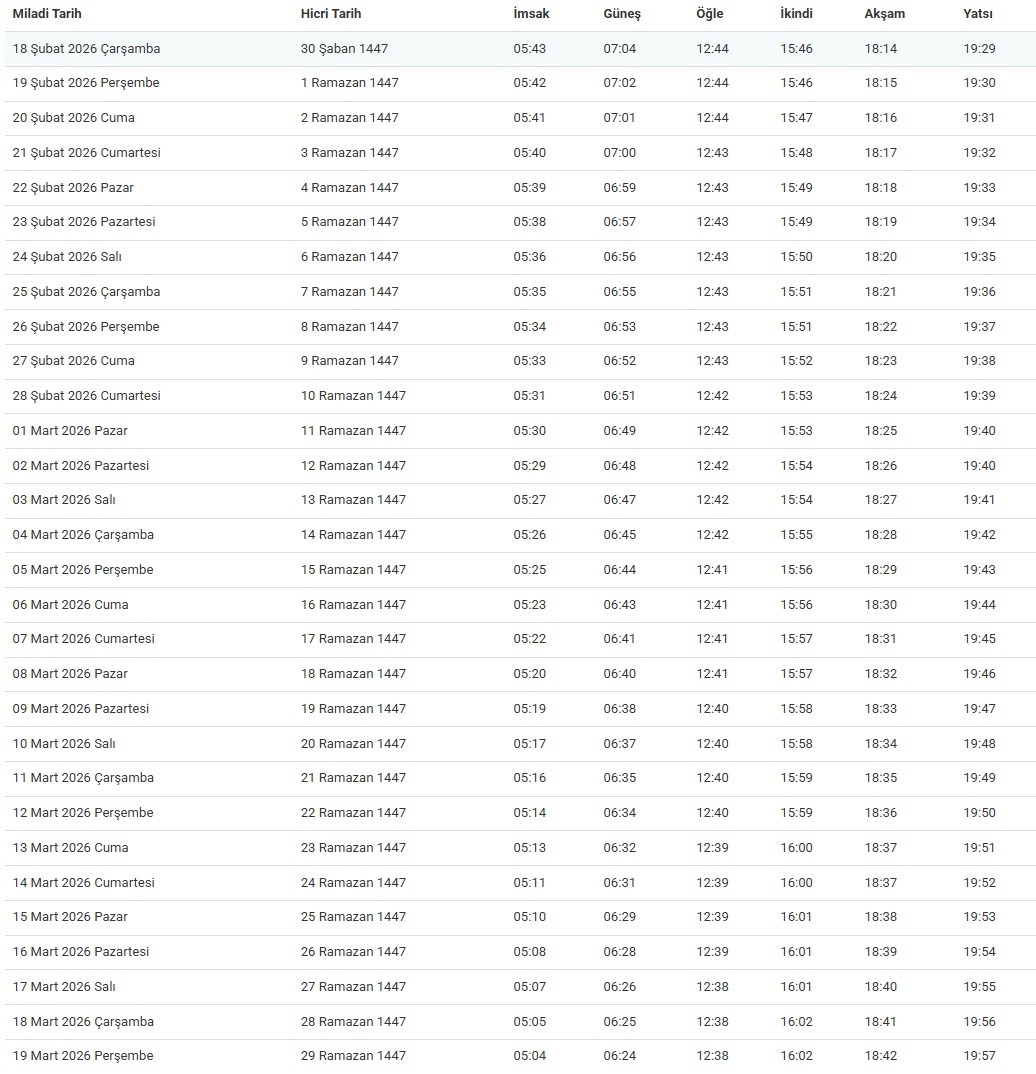Viewport: 1036px width, 1074px height.
Task: Click the Öğle column header
Action: (x=710, y=14)
